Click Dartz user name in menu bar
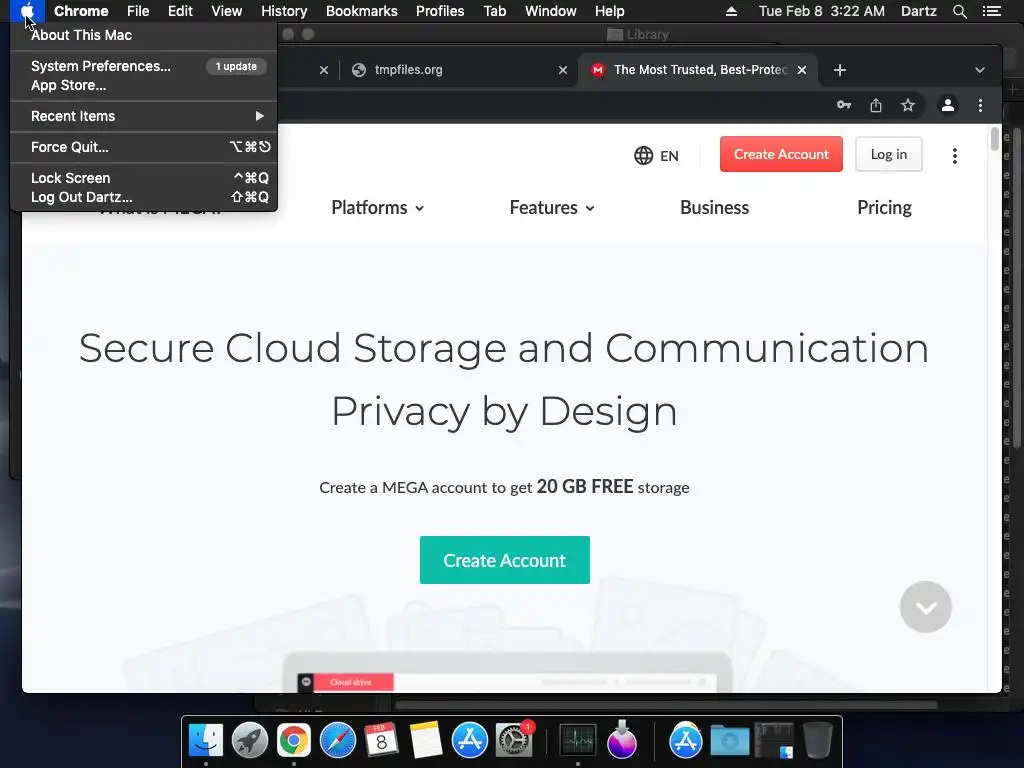 919,11
